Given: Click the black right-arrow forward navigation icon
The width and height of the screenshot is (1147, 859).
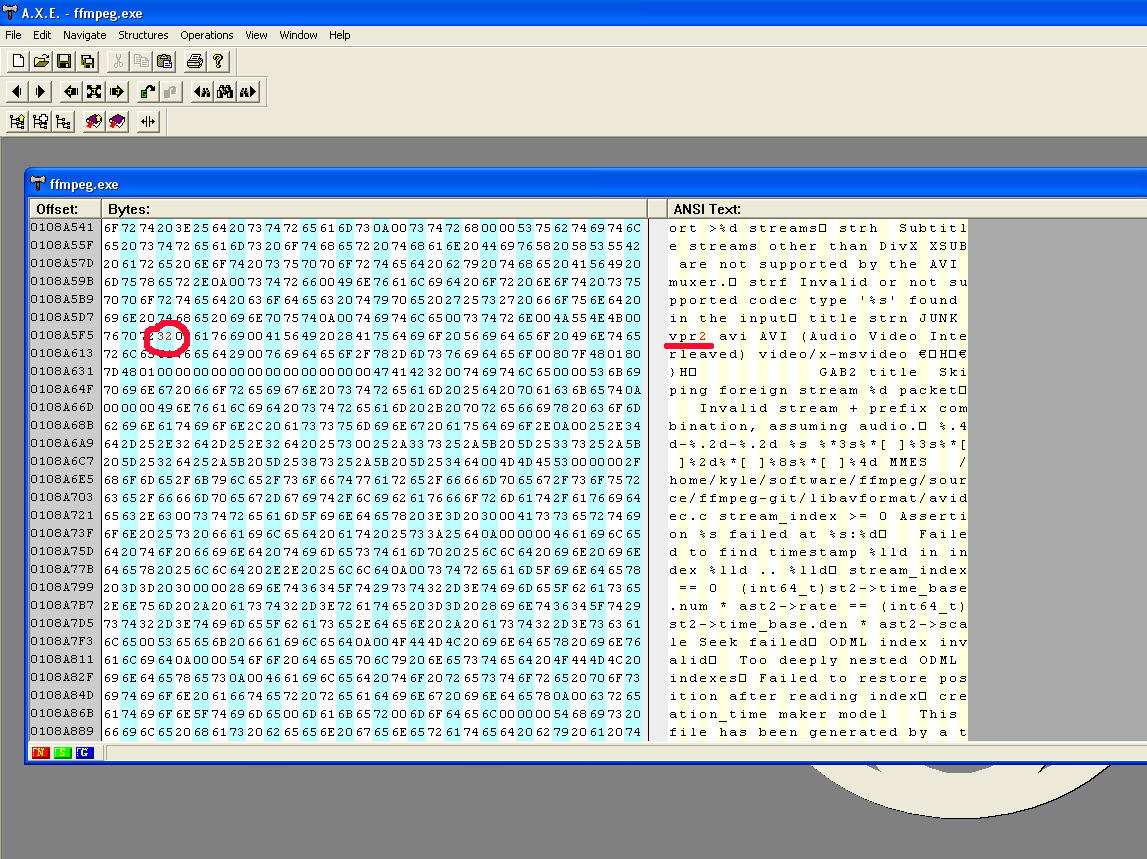Looking at the screenshot, I should pyautogui.click(x=40, y=91).
